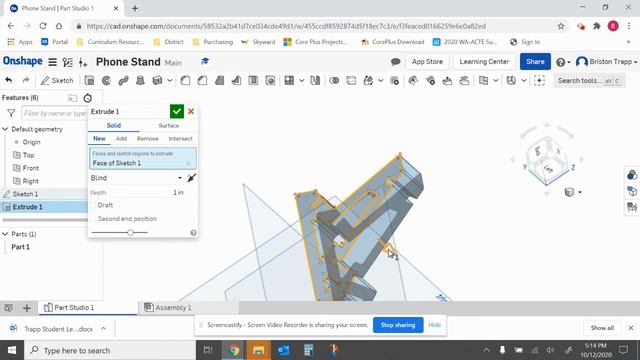Select the Linear pattern tool
The height and width of the screenshot is (360, 640).
point(289,80)
